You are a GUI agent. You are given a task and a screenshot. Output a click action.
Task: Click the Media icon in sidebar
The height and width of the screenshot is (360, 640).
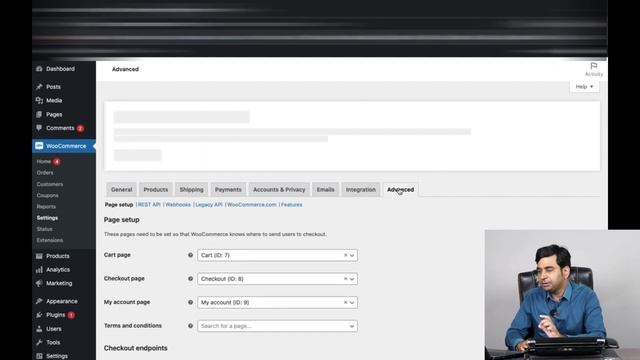click(39, 100)
